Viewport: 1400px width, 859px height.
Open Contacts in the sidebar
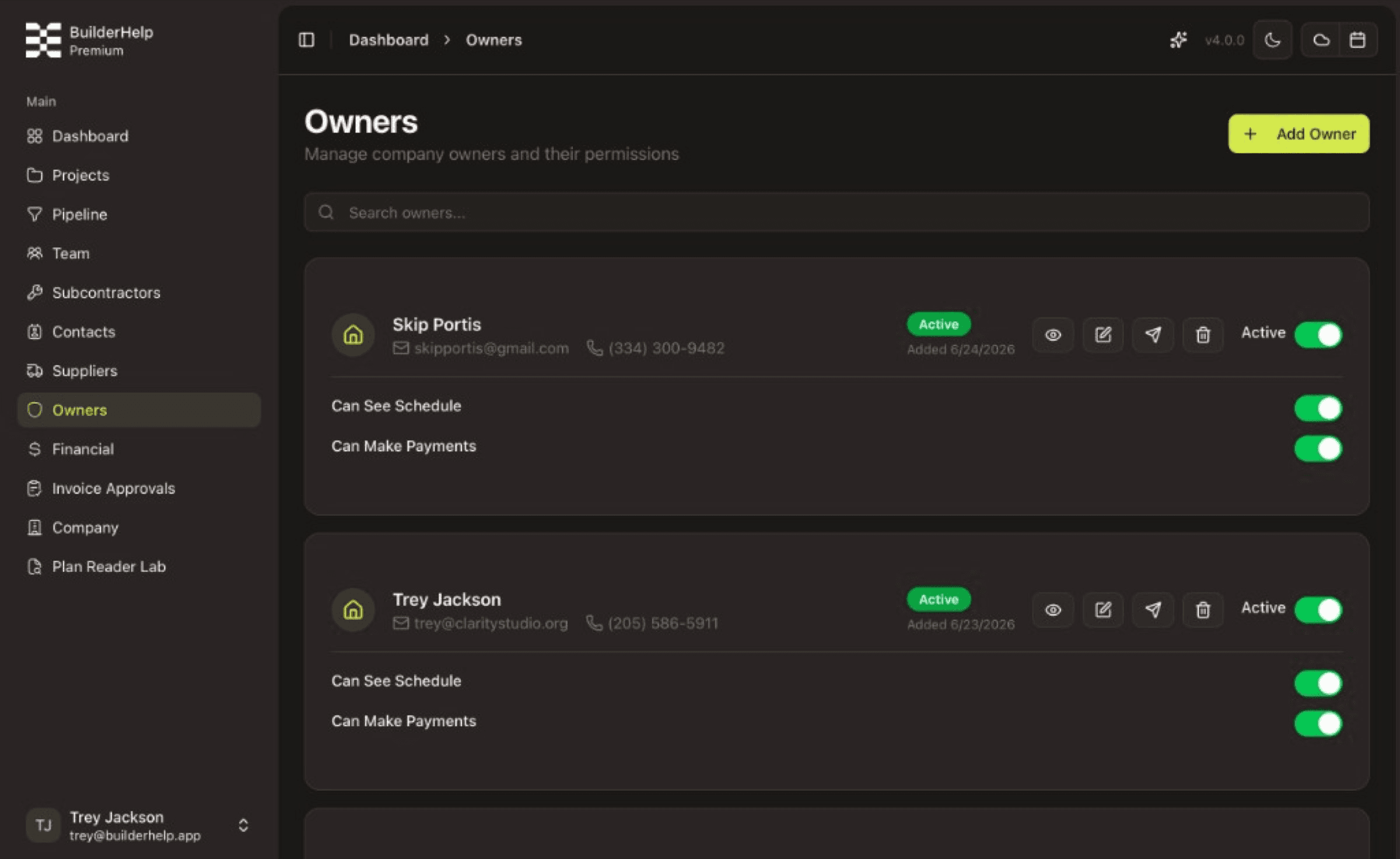point(139,331)
